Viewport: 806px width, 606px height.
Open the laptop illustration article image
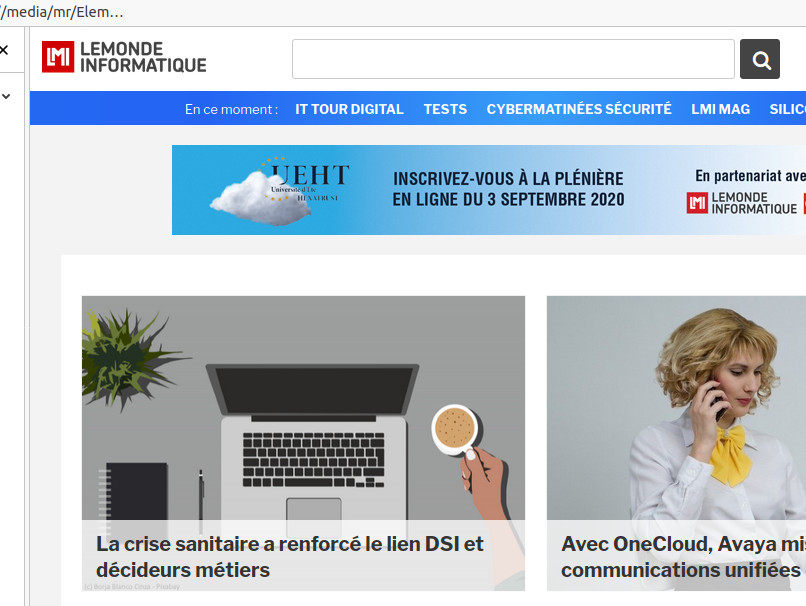click(x=303, y=408)
